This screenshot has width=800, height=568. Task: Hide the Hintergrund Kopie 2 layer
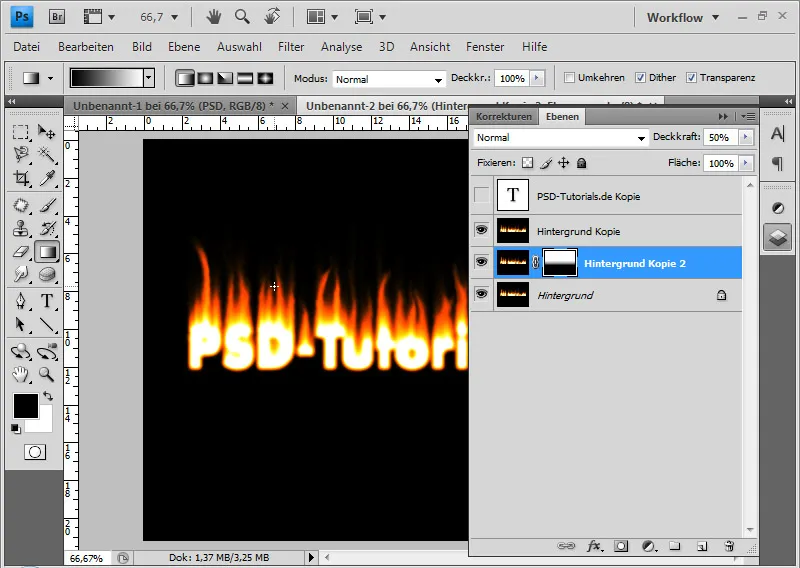(x=482, y=262)
